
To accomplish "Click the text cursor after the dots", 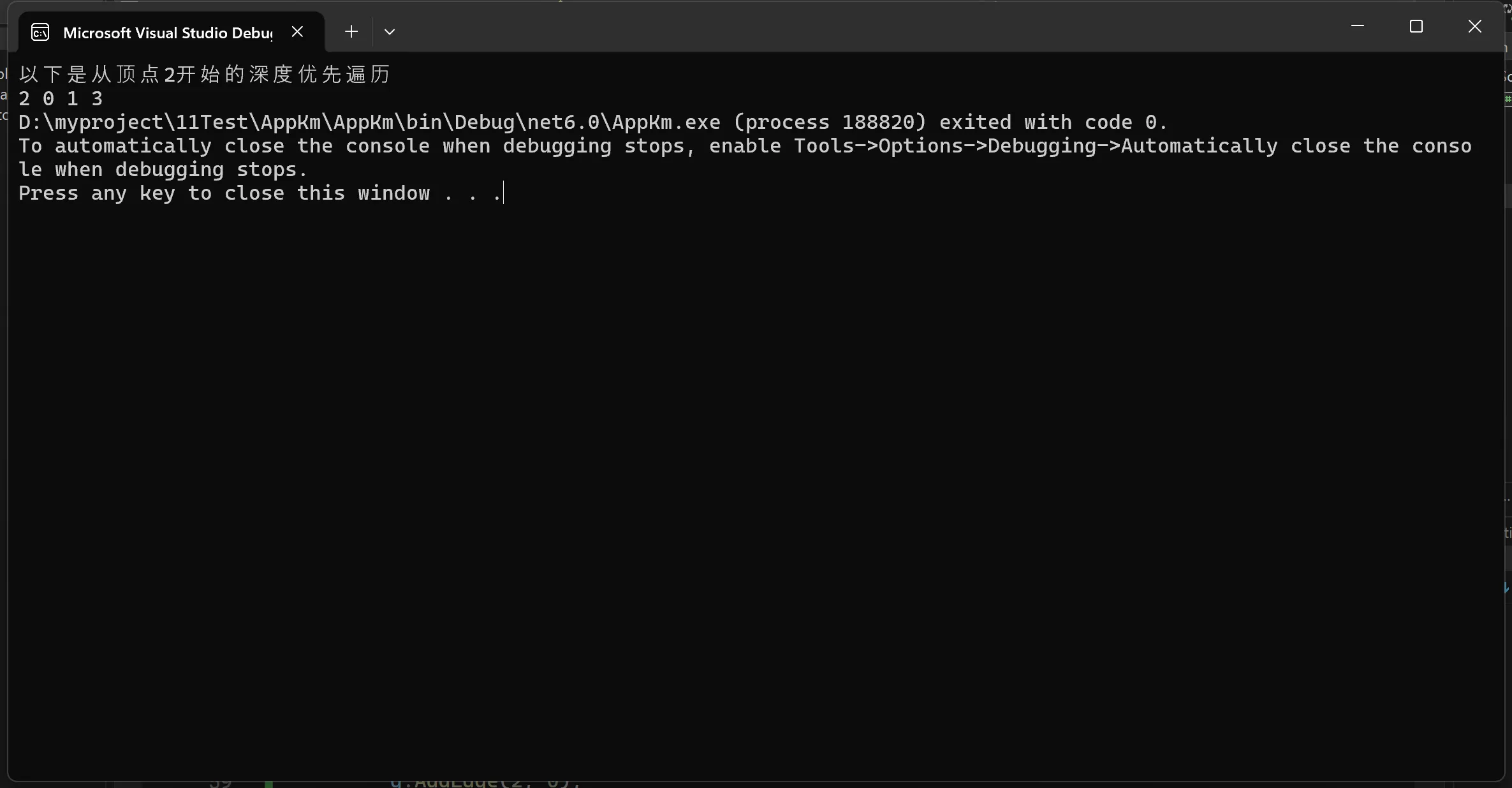I will [504, 193].
